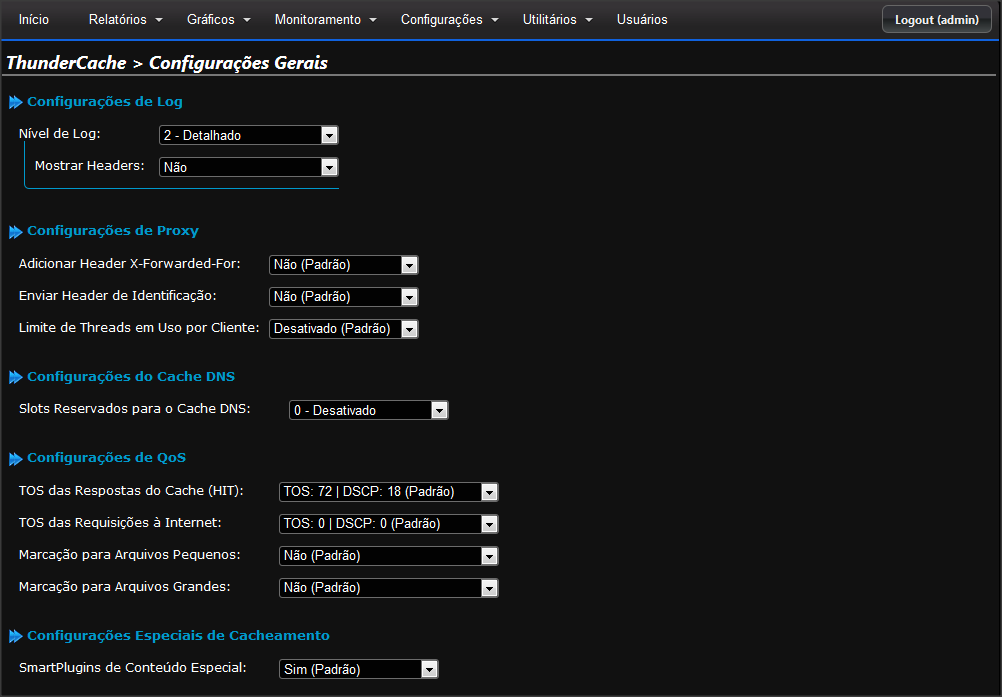Image resolution: width=1002 pixels, height=697 pixels.
Task: Click the Configurações de QoS heading
Action: 107,457
